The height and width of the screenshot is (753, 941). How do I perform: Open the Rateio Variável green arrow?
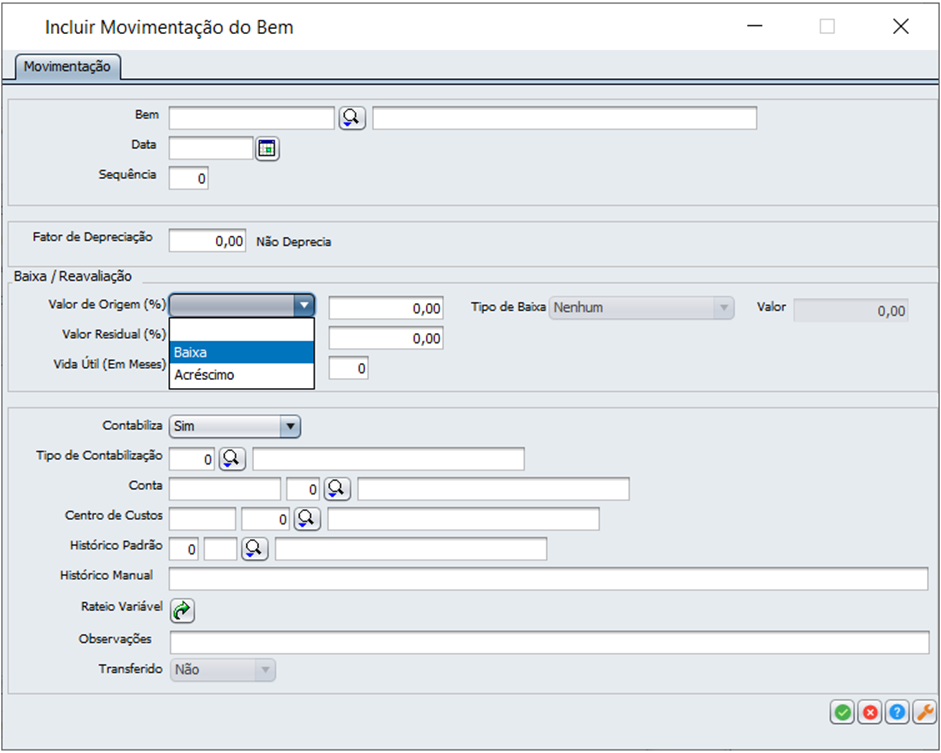click(x=182, y=611)
